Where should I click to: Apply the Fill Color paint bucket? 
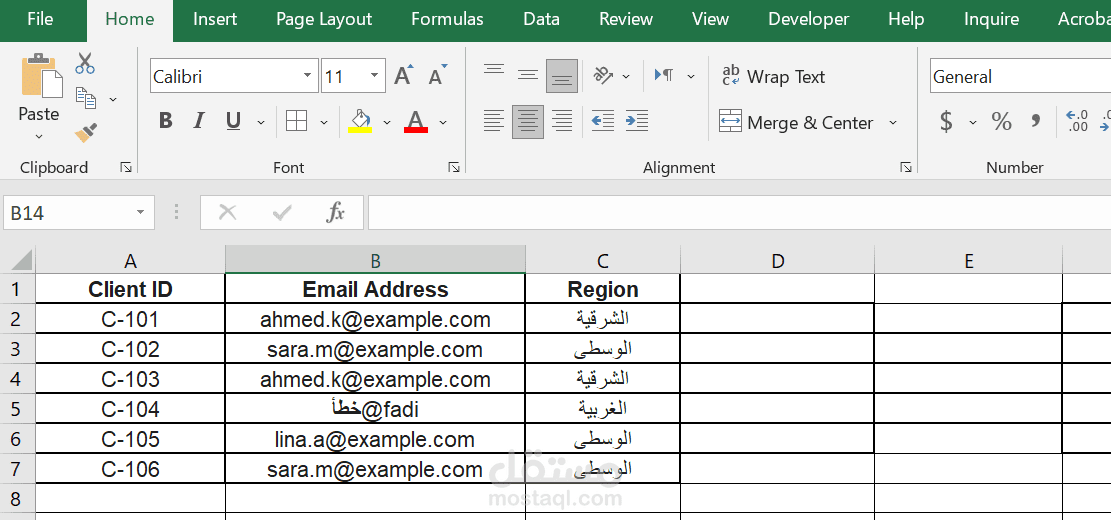[360, 121]
